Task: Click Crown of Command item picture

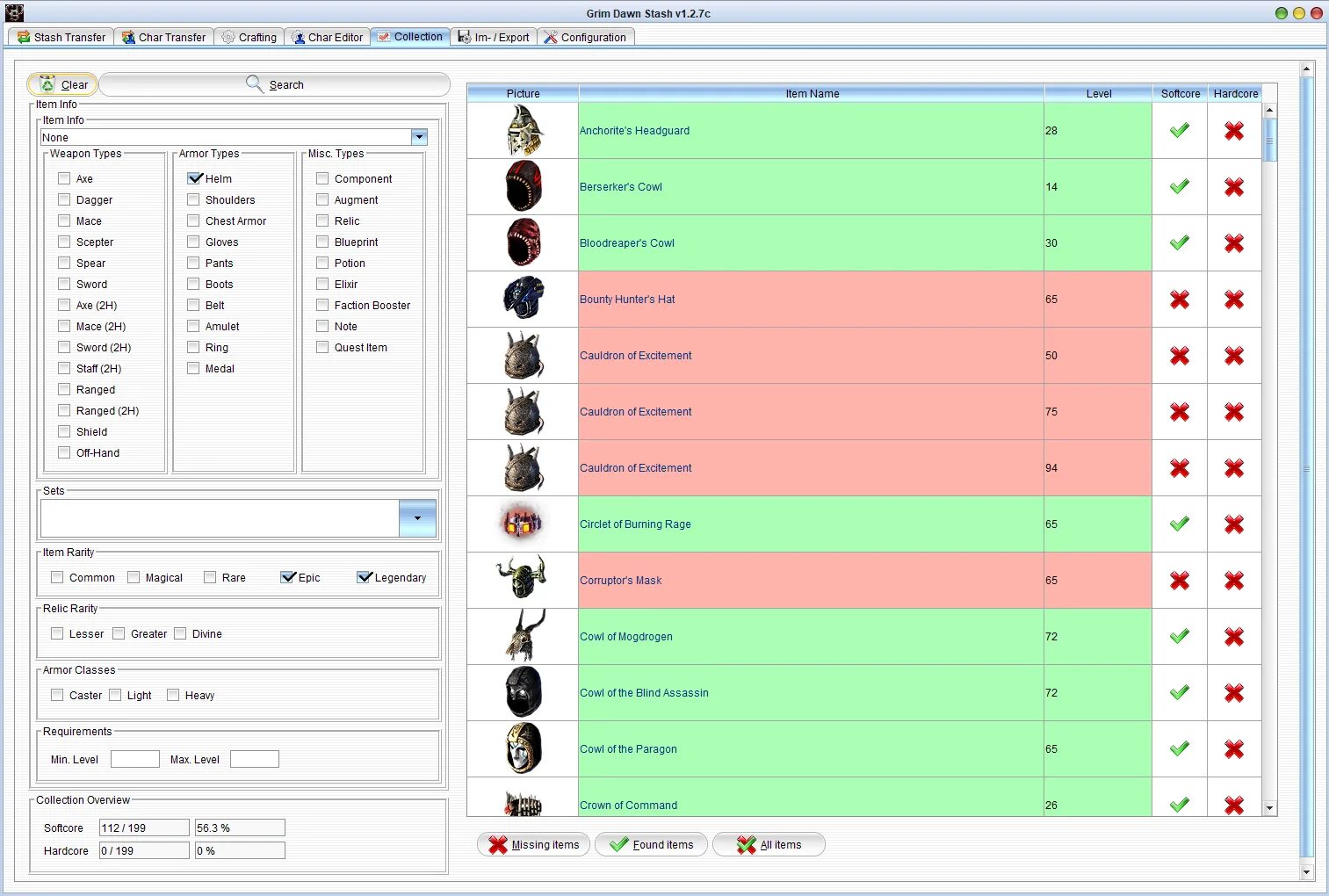Action: point(524,803)
